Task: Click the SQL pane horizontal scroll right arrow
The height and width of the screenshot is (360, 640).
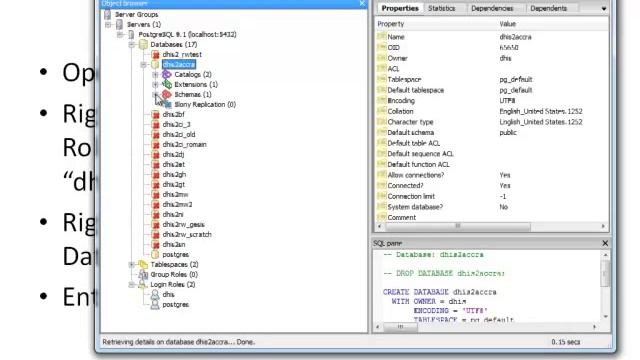Action: (594, 327)
